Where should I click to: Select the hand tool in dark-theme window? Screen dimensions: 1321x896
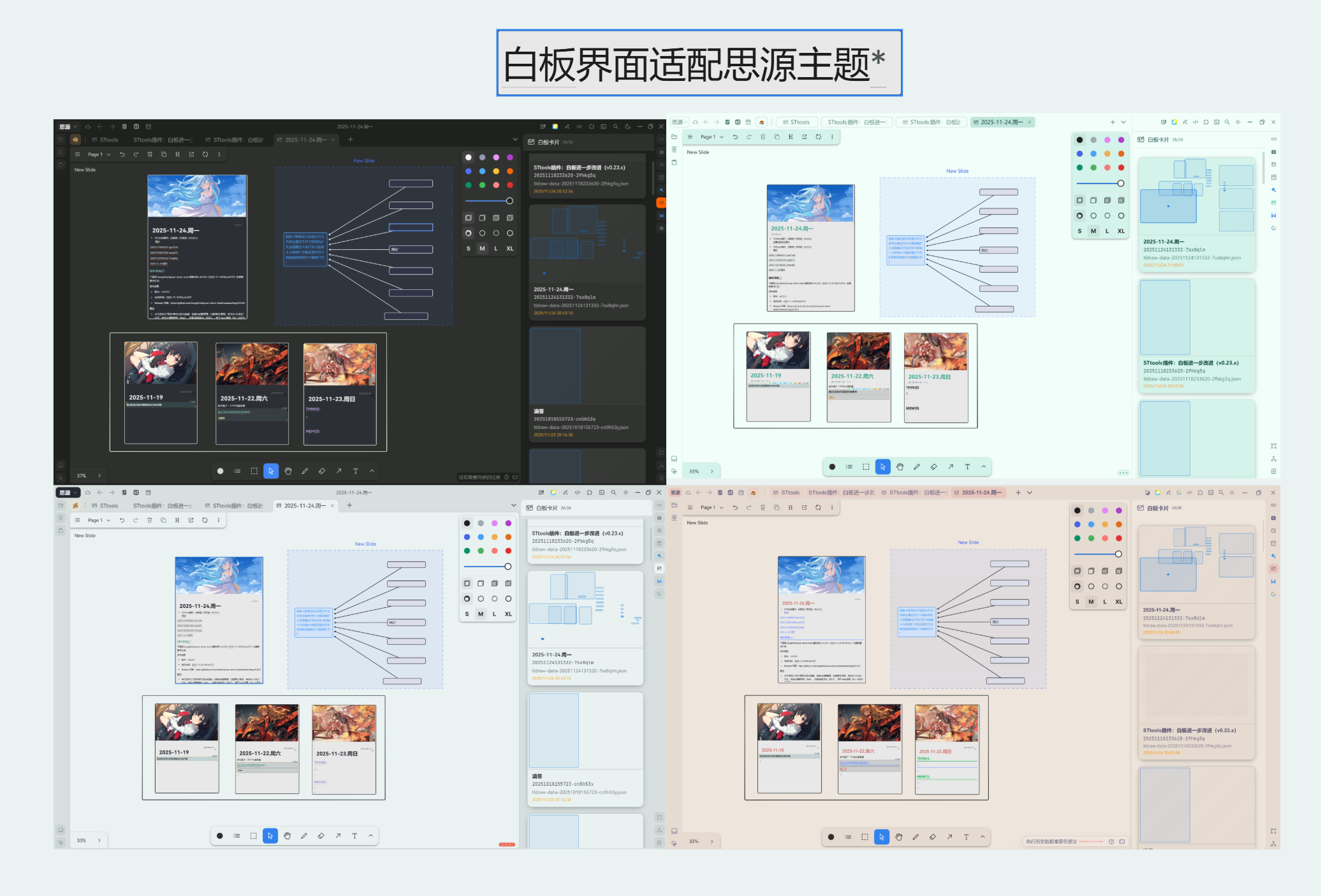tap(288, 471)
